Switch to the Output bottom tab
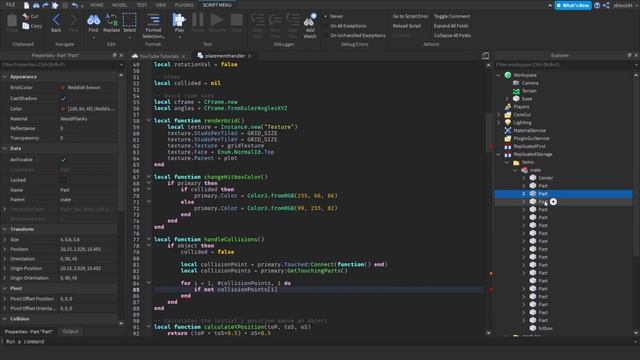The image size is (640, 360). point(71,331)
